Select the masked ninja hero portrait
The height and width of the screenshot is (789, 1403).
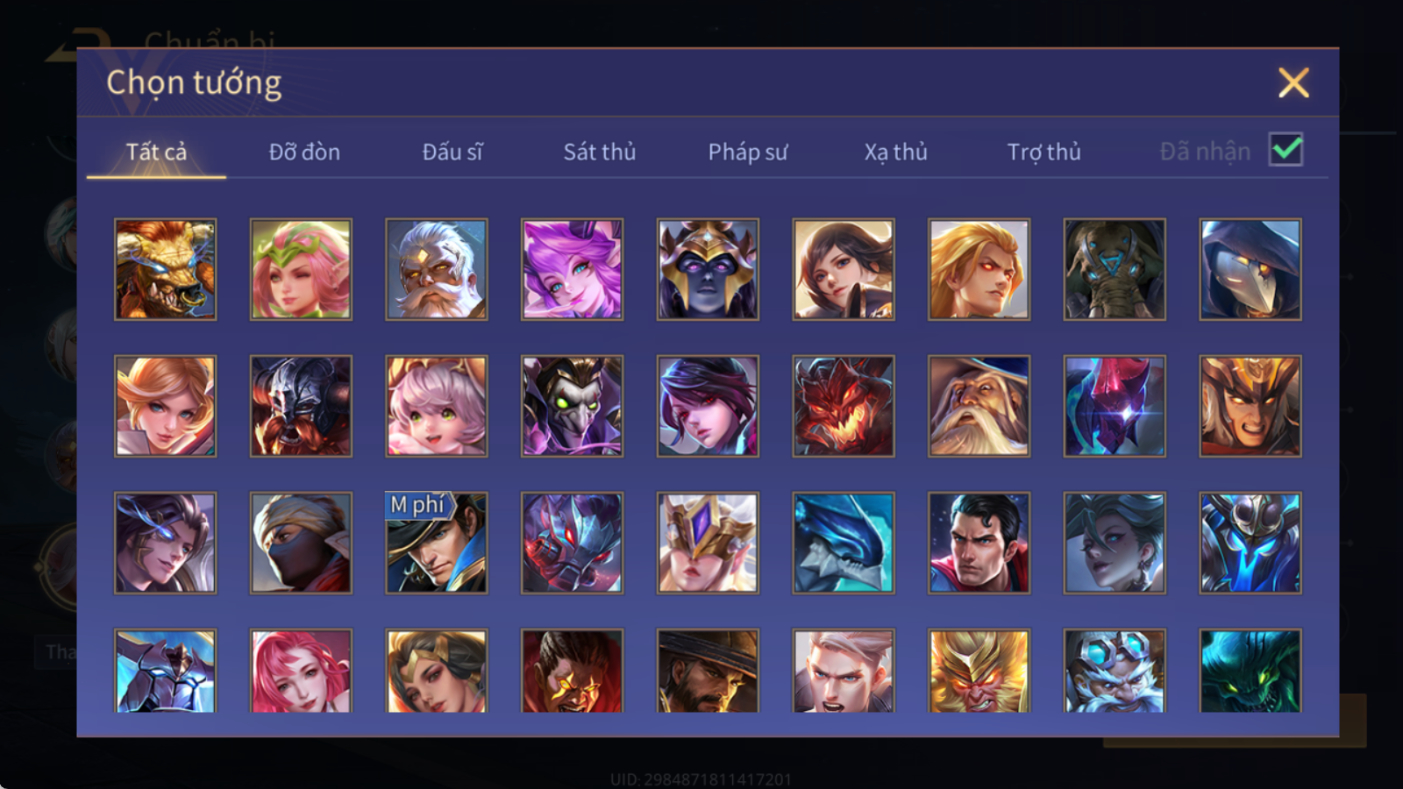(301, 544)
